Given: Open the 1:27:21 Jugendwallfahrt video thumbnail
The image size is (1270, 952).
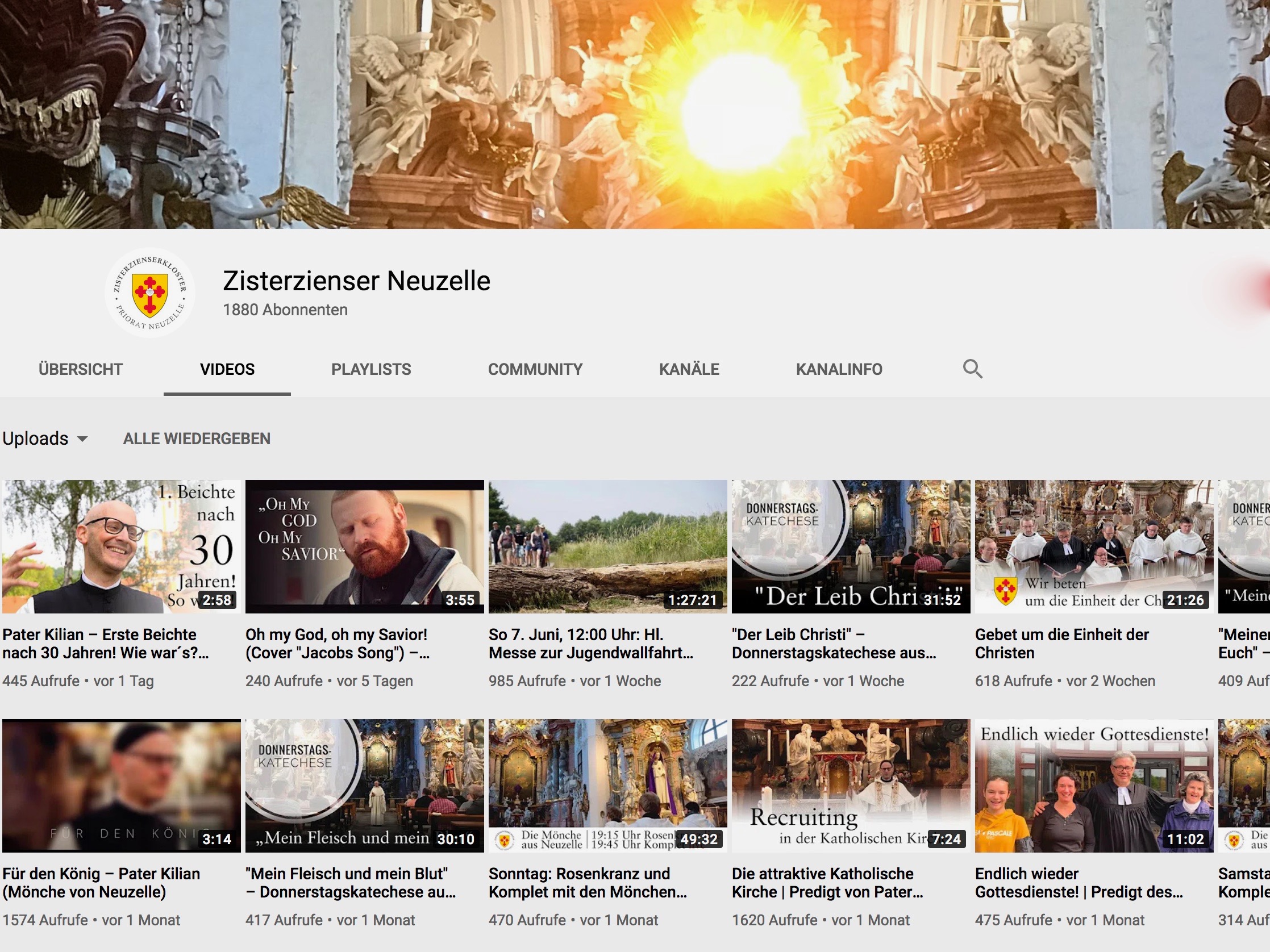Looking at the screenshot, I should pos(608,547).
